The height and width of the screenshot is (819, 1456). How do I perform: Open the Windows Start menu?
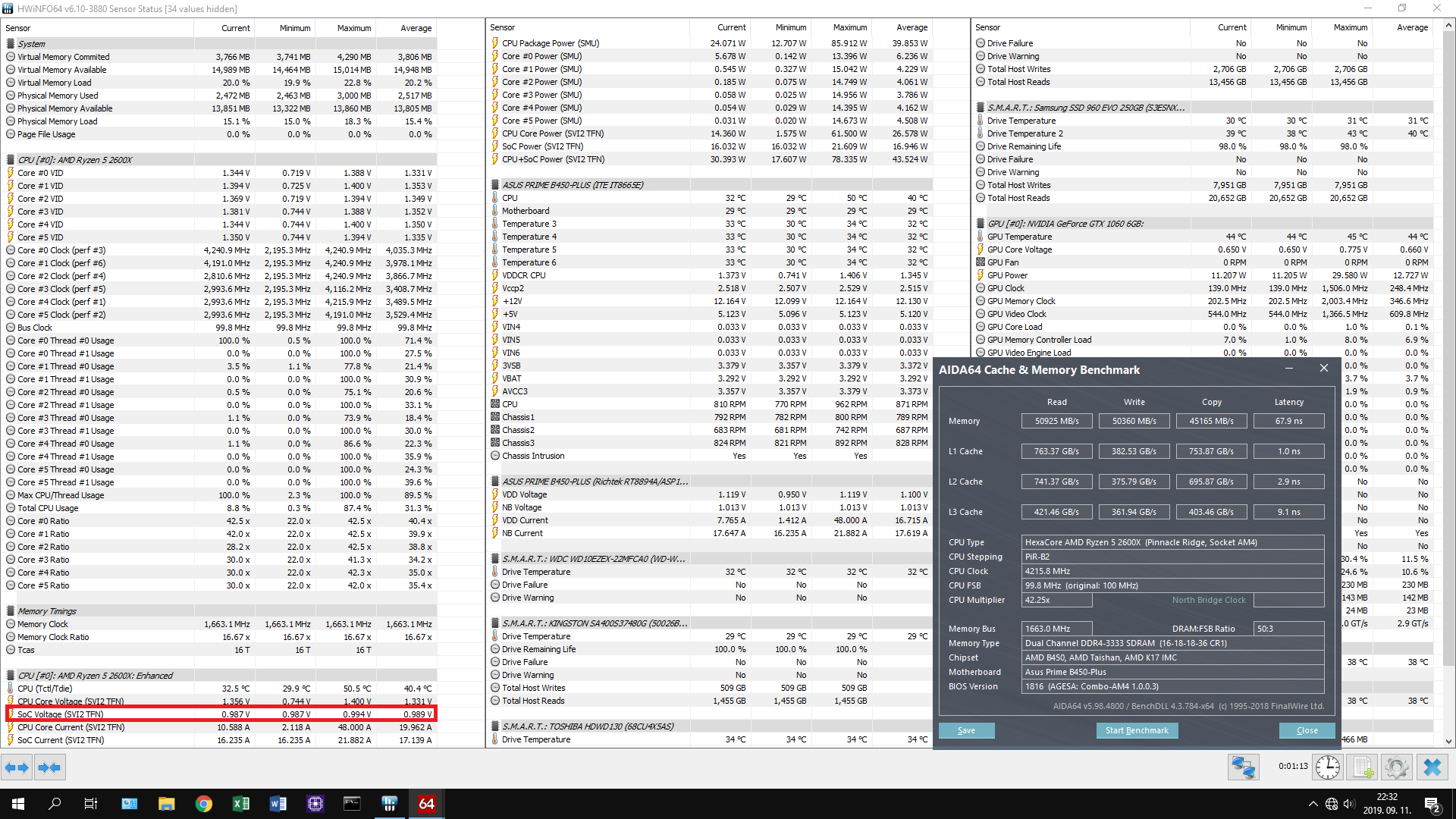(18, 804)
